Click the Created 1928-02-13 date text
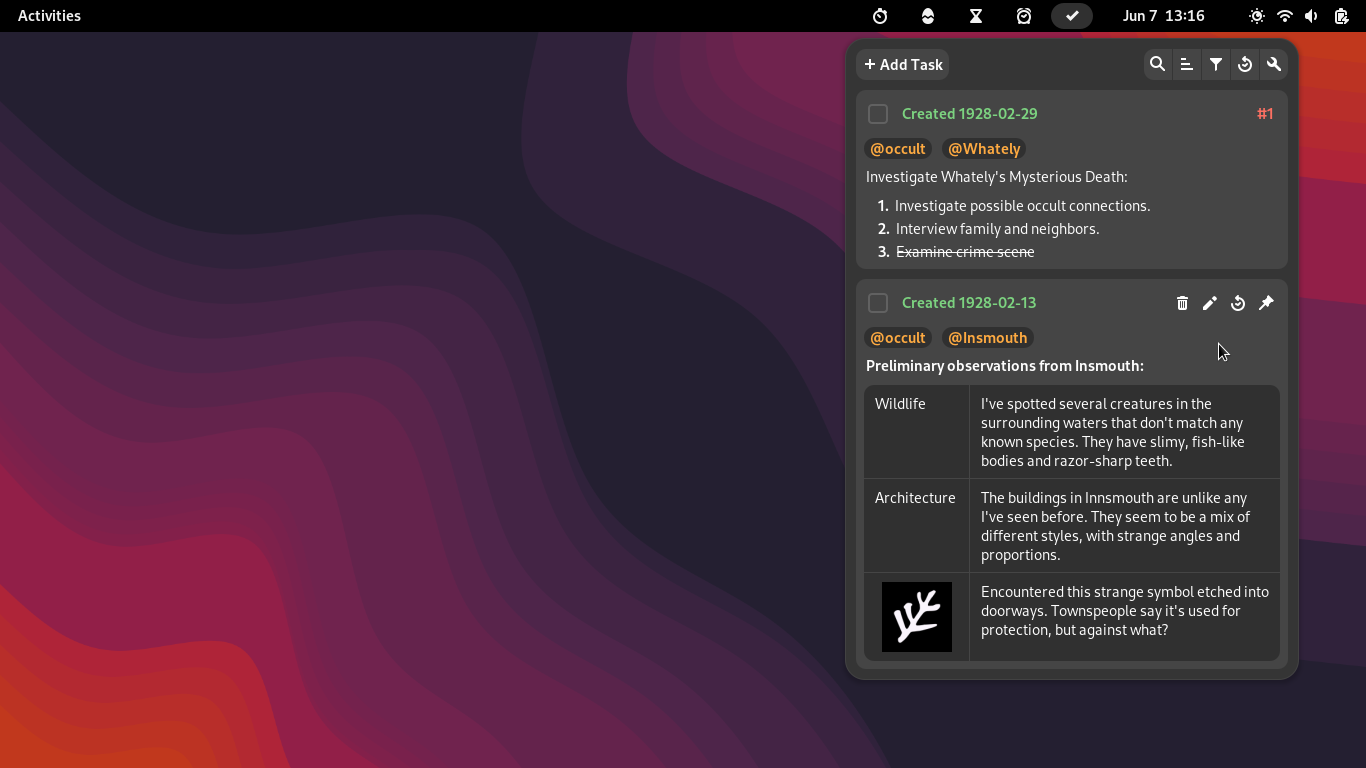The height and width of the screenshot is (768, 1366). (969, 303)
